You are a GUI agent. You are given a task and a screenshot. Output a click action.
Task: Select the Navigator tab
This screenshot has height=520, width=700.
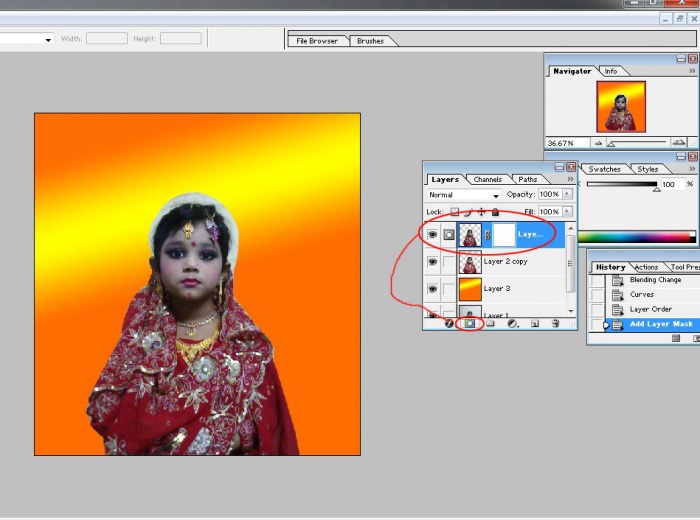click(572, 71)
